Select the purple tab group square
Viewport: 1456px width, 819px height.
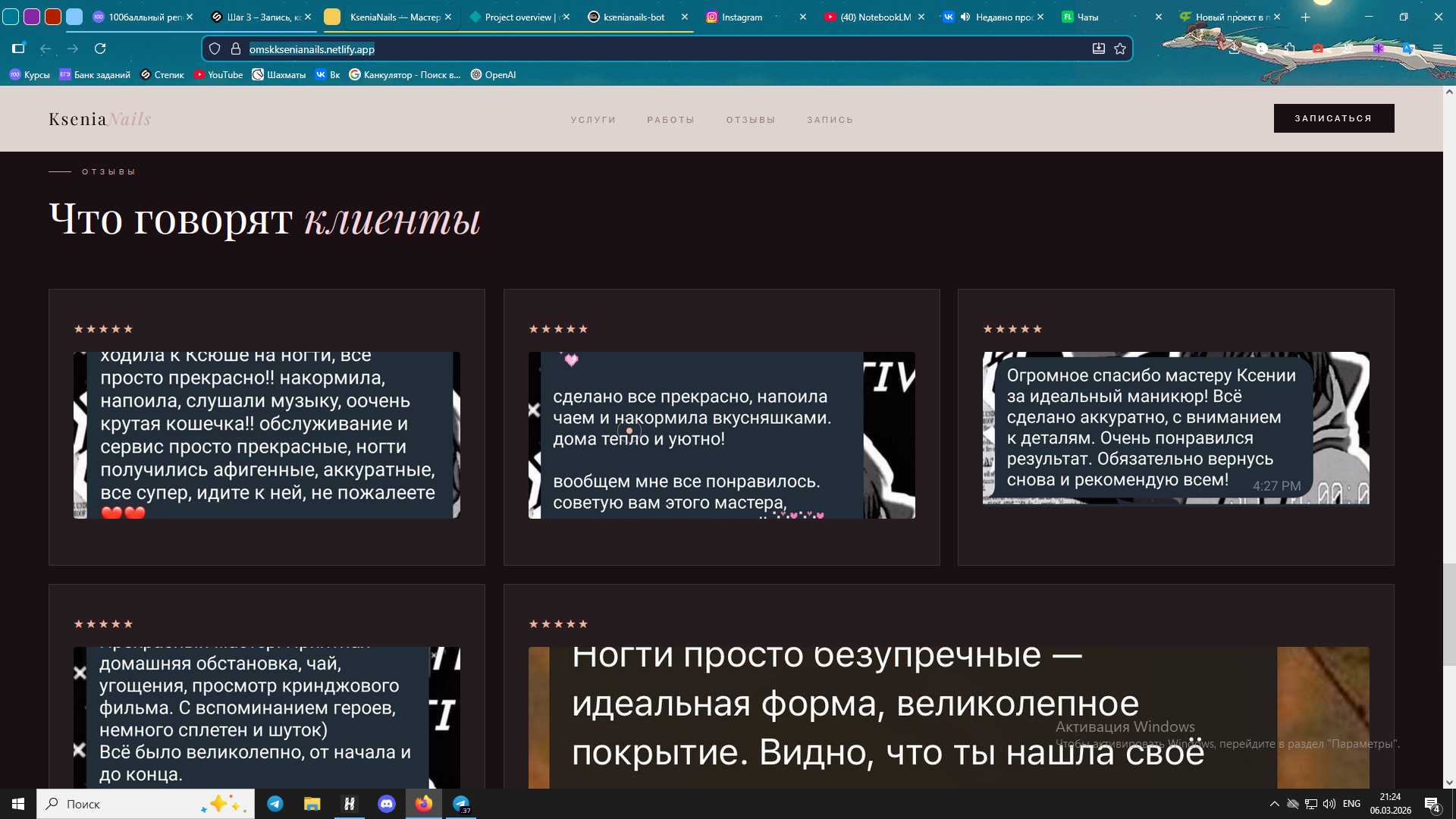point(32,17)
